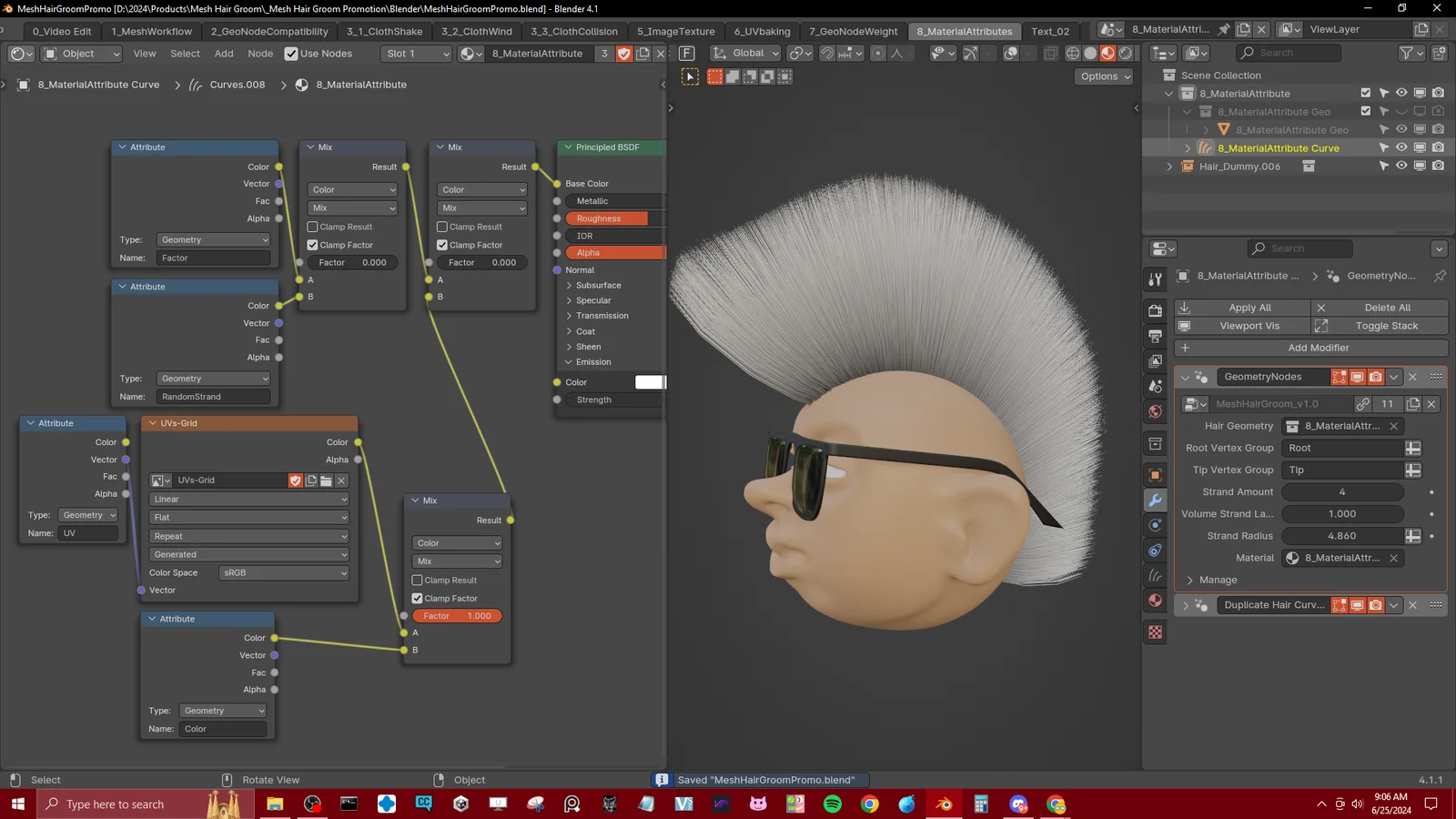Open Particle Properties strands icon
The width and height of the screenshot is (1456, 819).
pos(1156,575)
